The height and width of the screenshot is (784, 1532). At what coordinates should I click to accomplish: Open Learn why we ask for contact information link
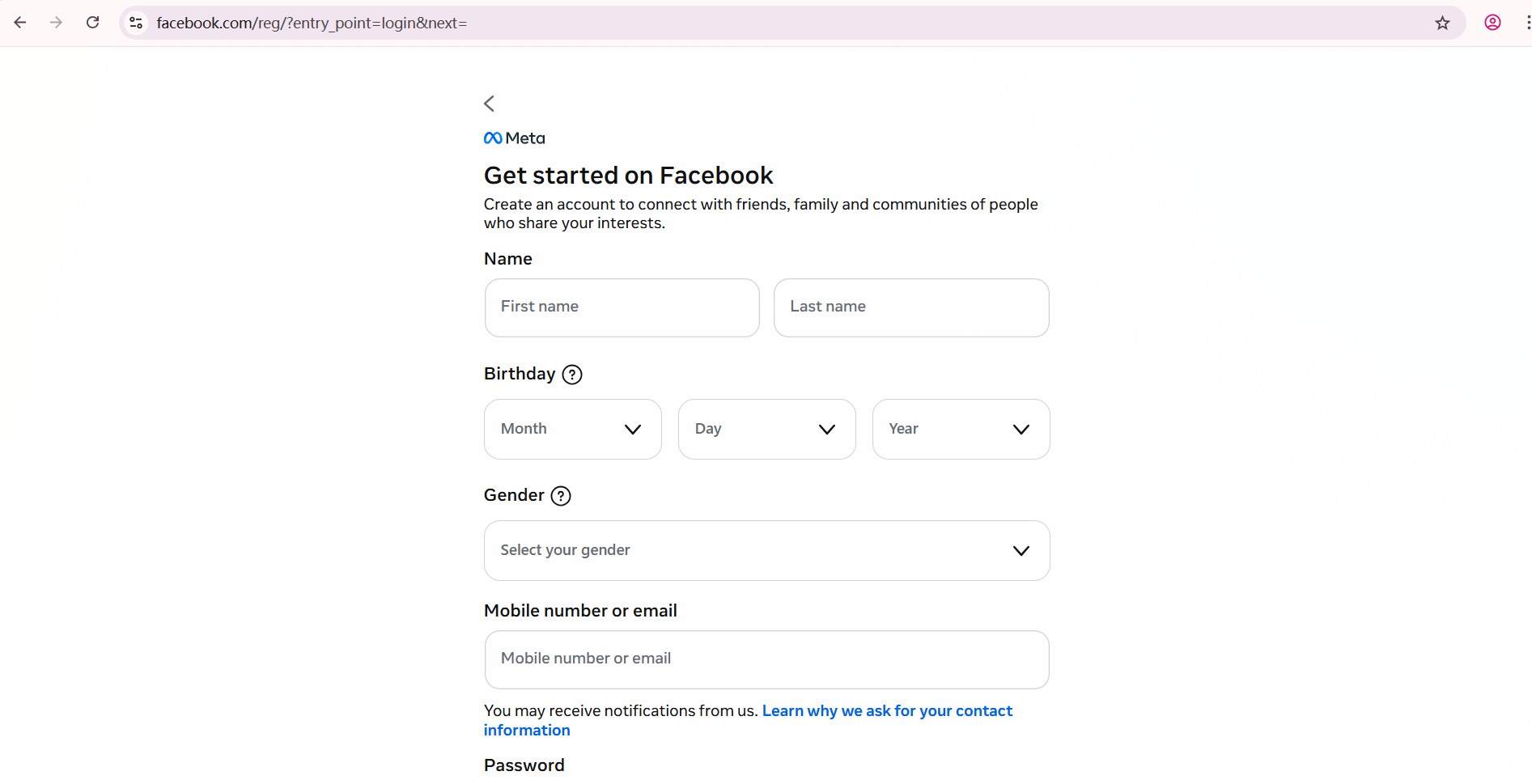tap(886, 711)
